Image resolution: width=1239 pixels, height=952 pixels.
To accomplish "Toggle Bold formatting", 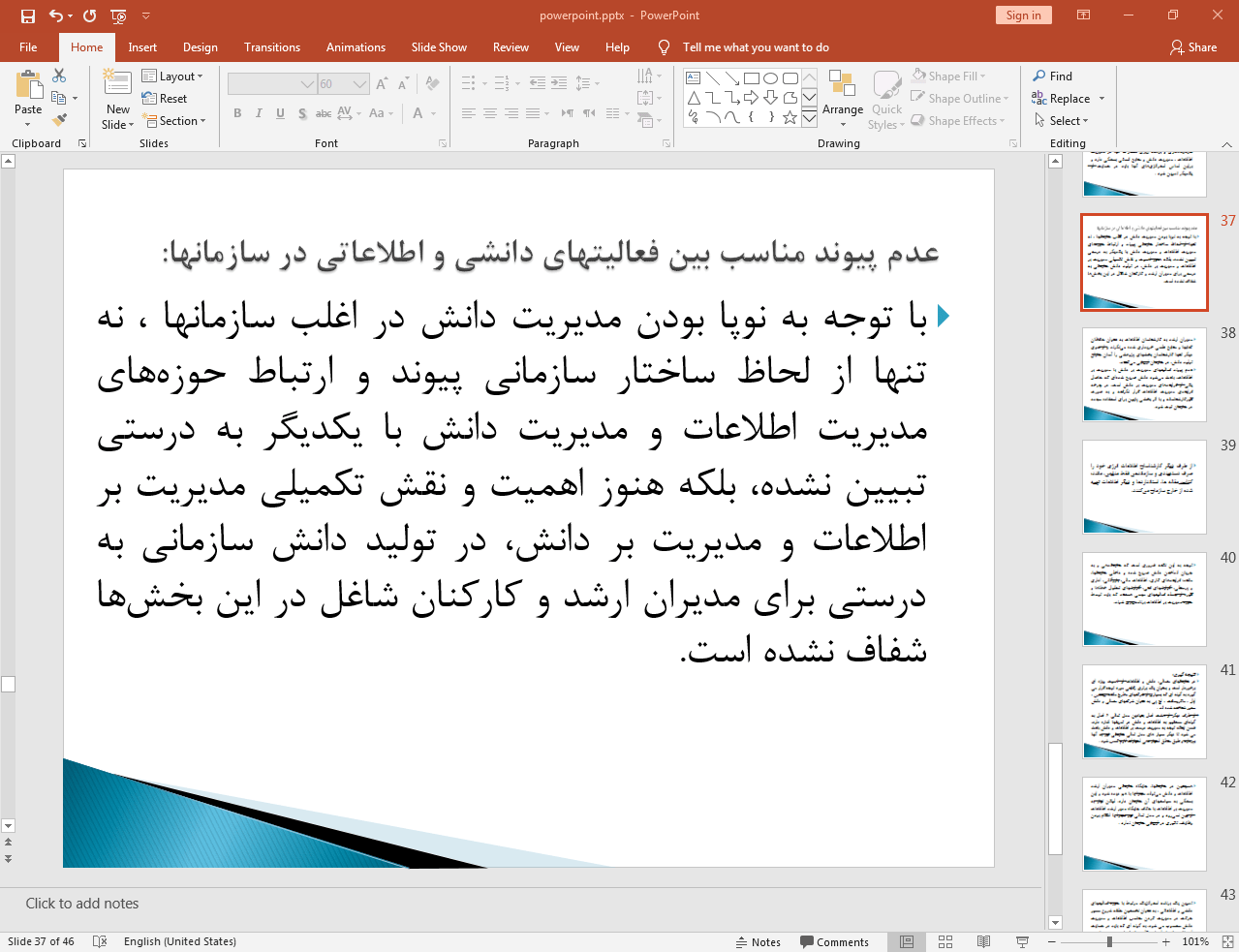I will (237, 113).
